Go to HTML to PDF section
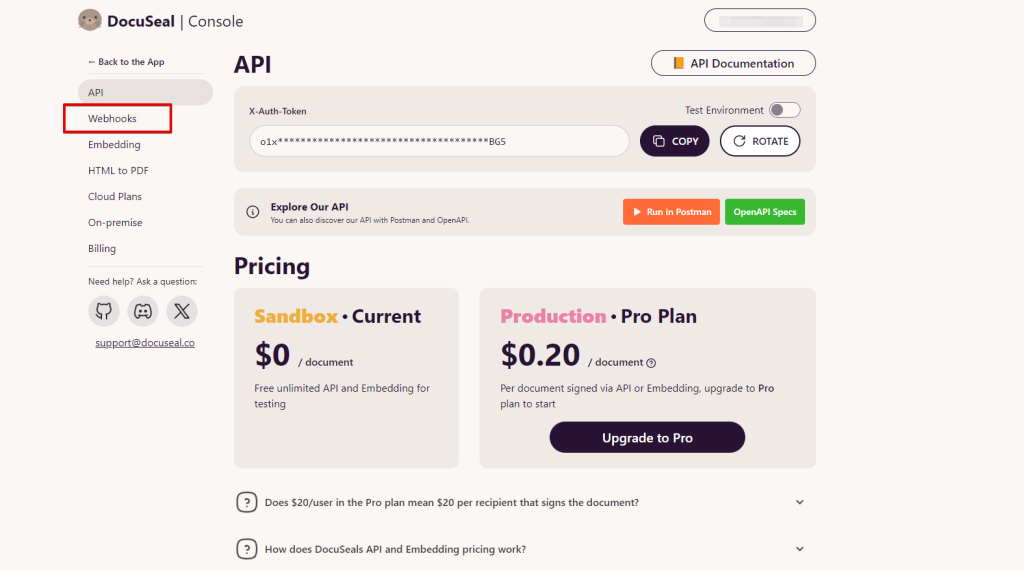The width and height of the screenshot is (1024, 571). [x=118, y=170]
